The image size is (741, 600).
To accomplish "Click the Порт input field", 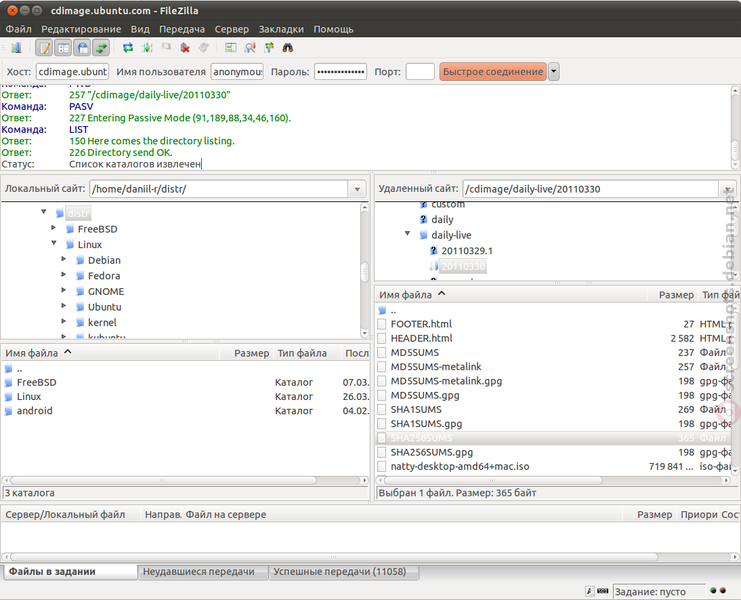I will pos(420,72).
